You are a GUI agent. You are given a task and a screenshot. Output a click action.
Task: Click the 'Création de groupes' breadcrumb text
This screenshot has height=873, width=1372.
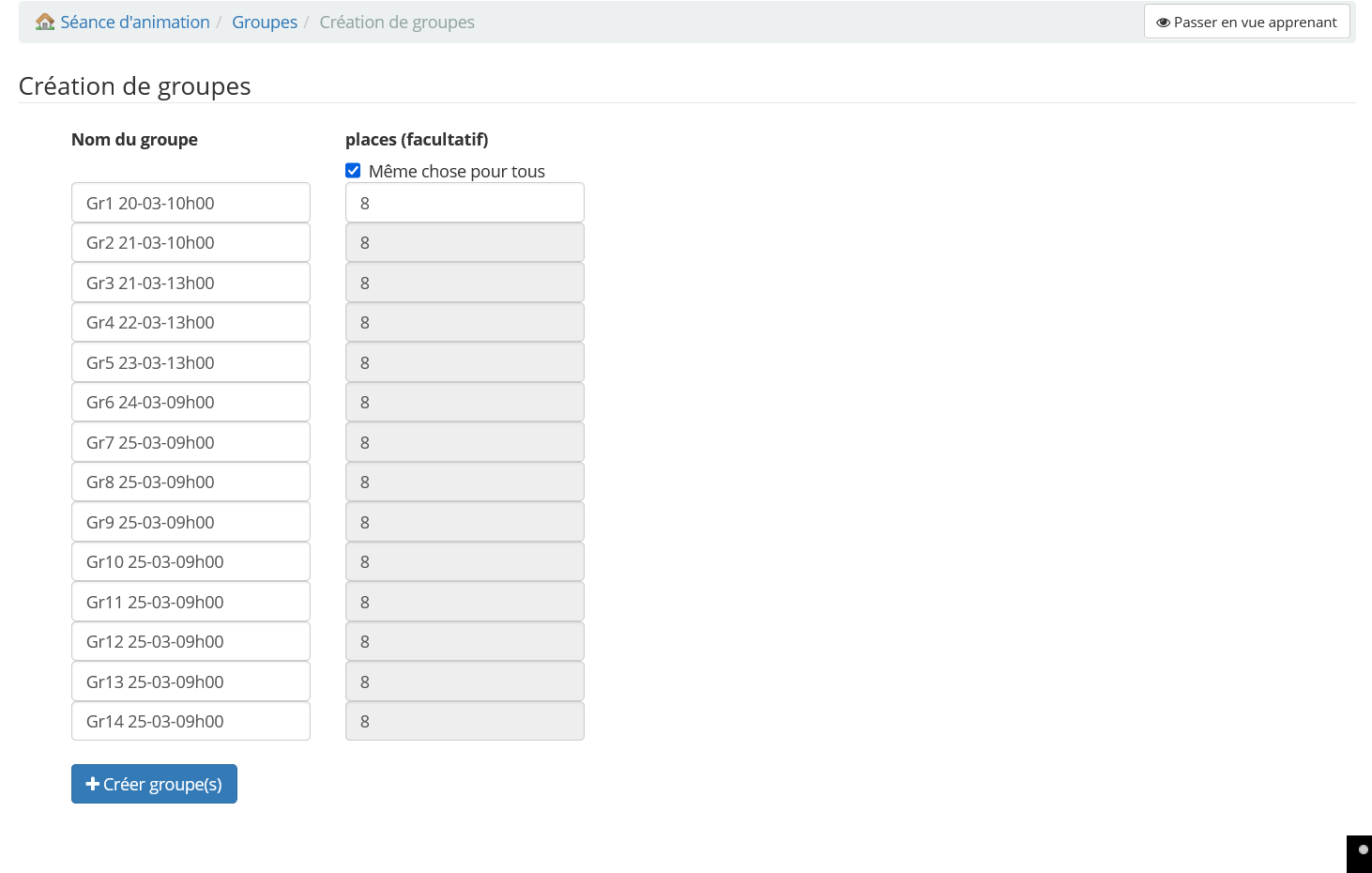pyautogui.click(x=397, y=22)
